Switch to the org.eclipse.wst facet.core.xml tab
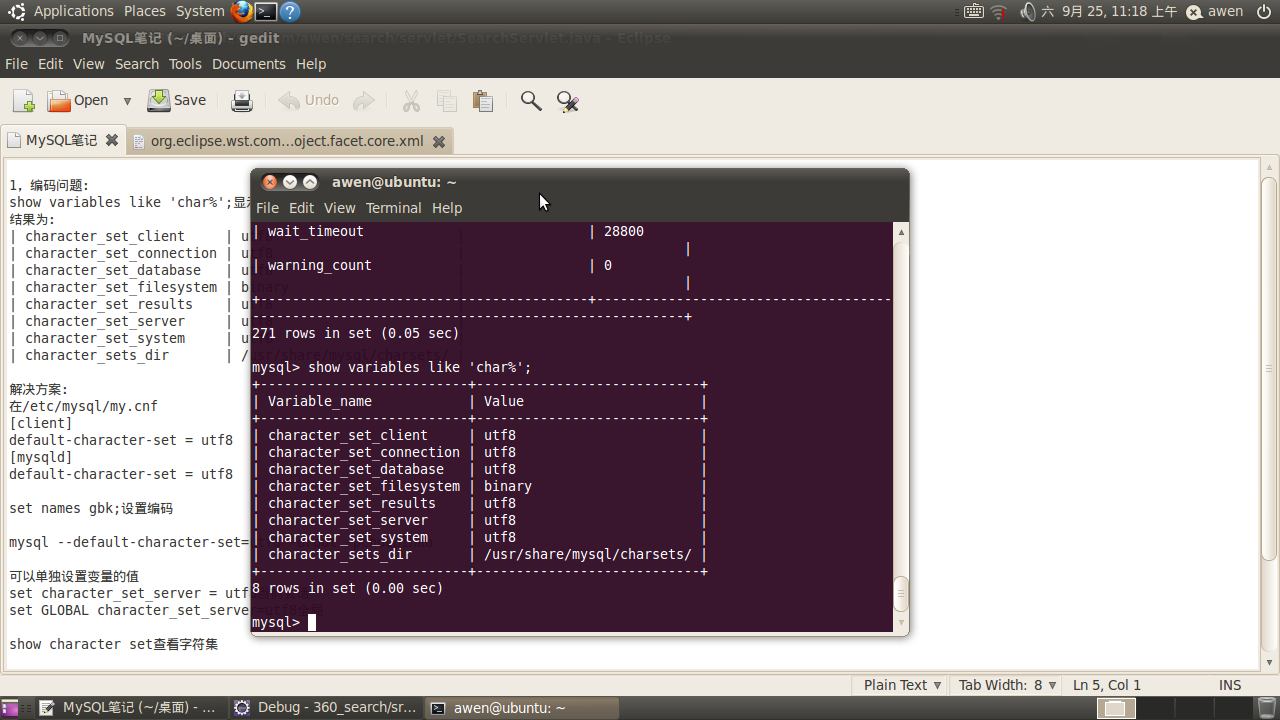The width and height of the screenshot is (1280, 720). click(x=287, y=142)
